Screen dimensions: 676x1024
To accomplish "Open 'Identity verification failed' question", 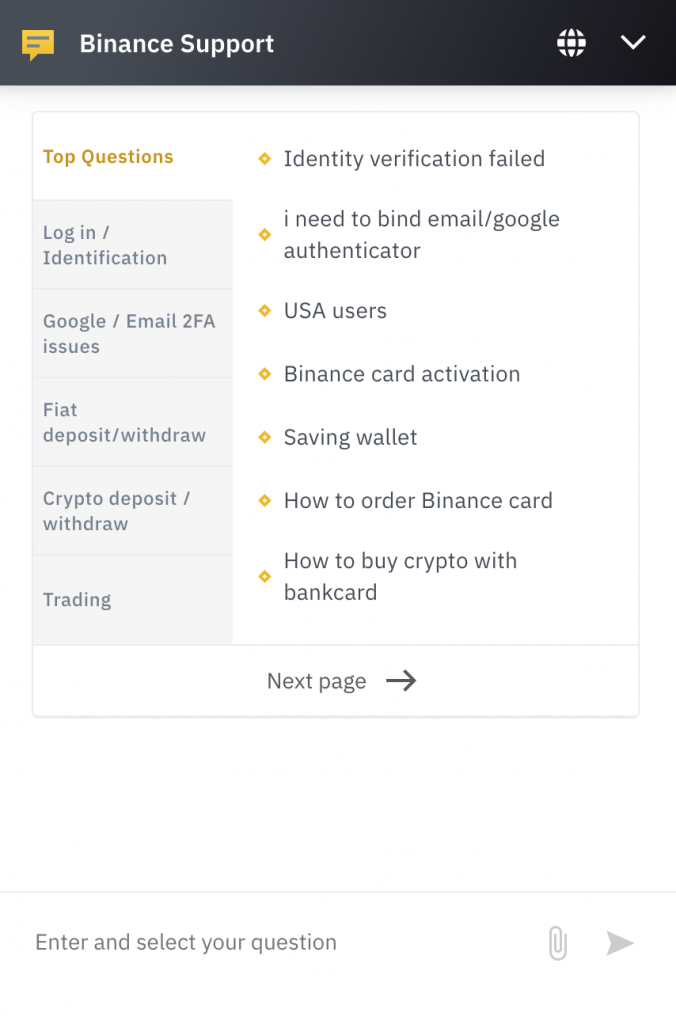I will (414, 159).
